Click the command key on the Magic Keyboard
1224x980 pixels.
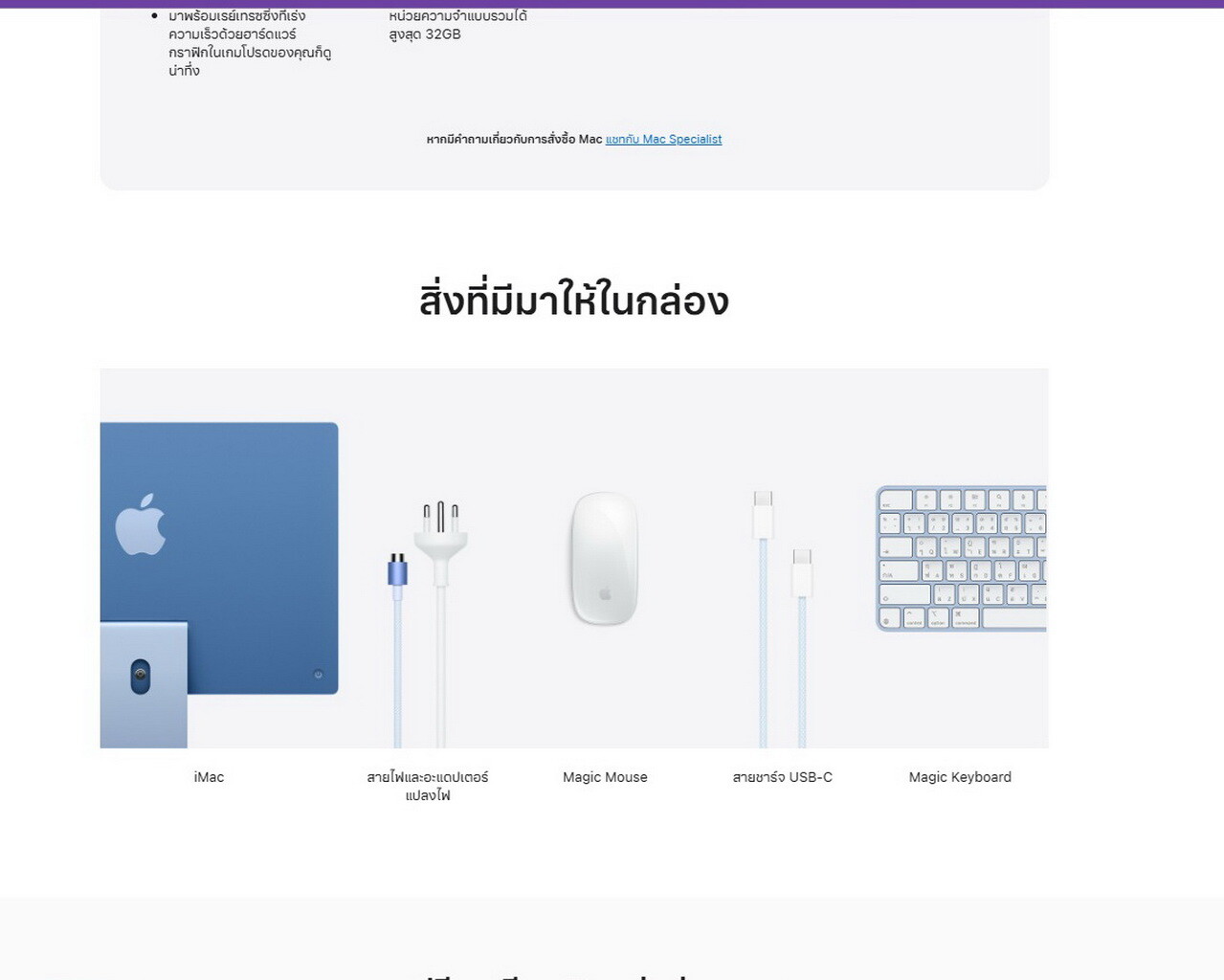pos(966,619)
